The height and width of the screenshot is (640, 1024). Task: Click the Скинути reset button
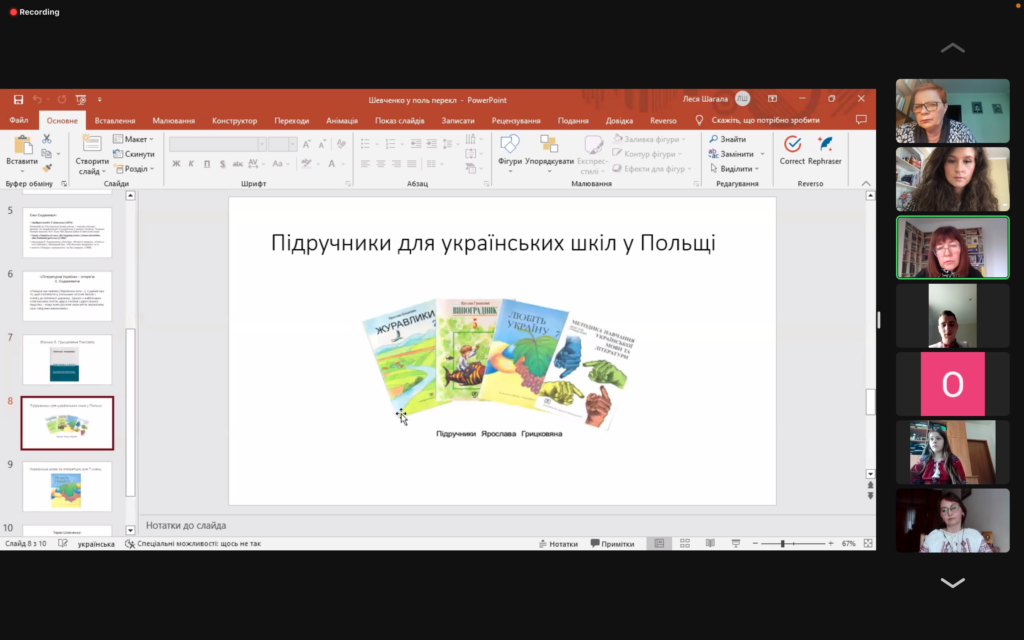(134, 154)
